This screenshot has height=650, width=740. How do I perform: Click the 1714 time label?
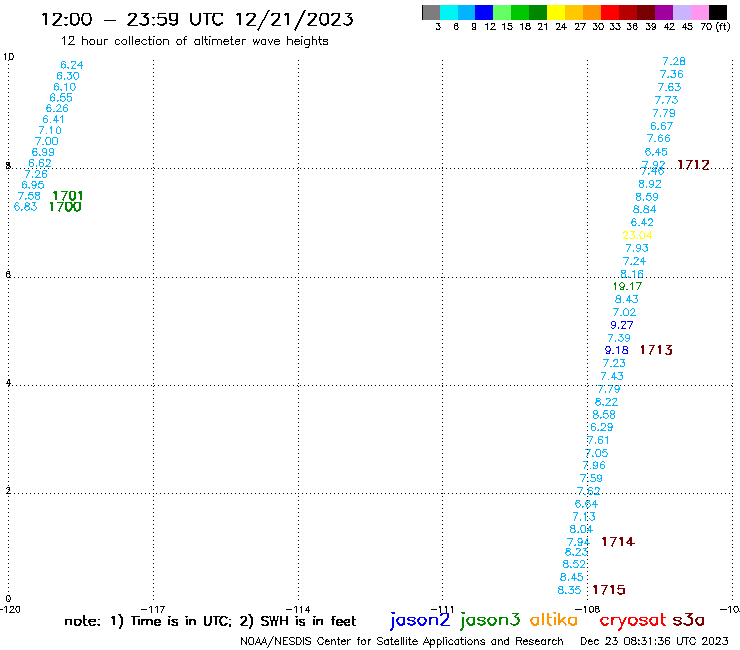pos(618,541)
